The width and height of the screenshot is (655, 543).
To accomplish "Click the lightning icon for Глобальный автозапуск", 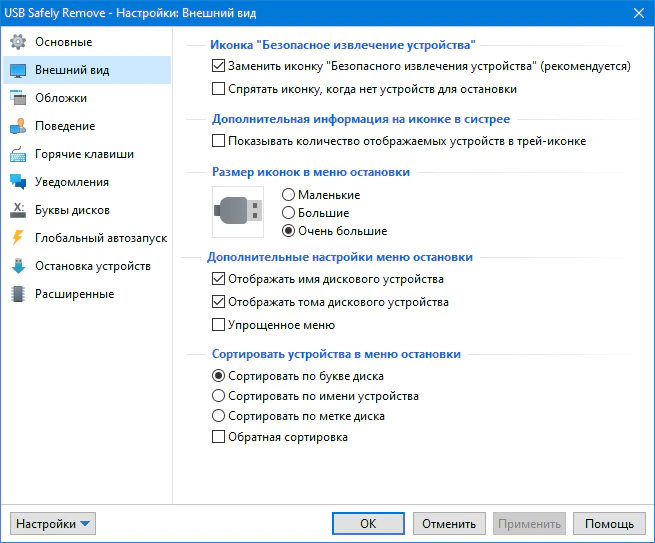I will (17, 238).
